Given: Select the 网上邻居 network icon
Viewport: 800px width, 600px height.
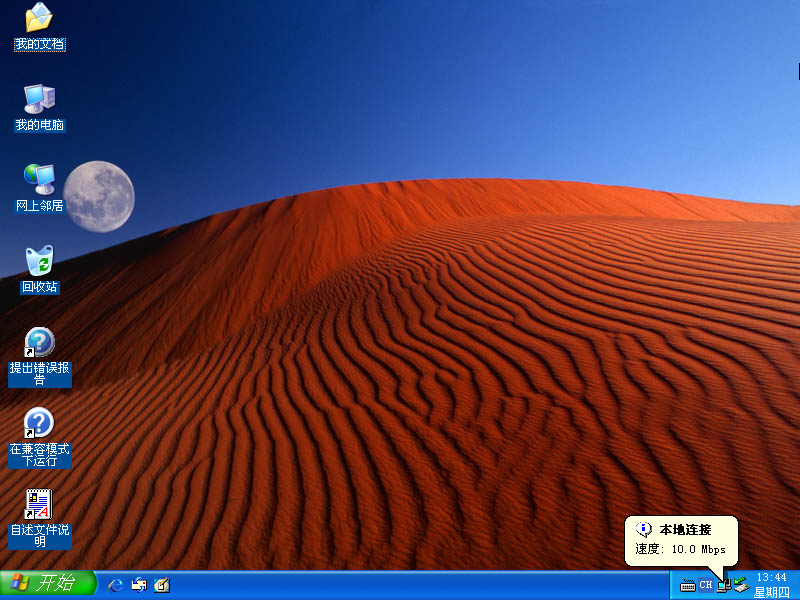Looking at the screenshot, I should (x=39, y=179).
